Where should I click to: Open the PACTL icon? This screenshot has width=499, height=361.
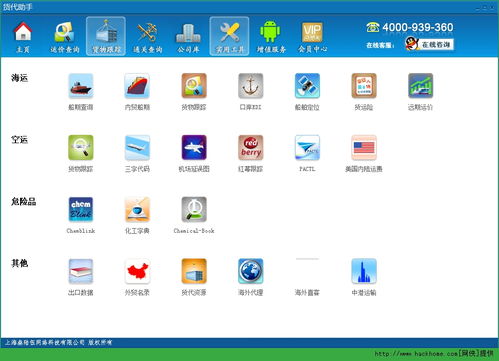307,147
